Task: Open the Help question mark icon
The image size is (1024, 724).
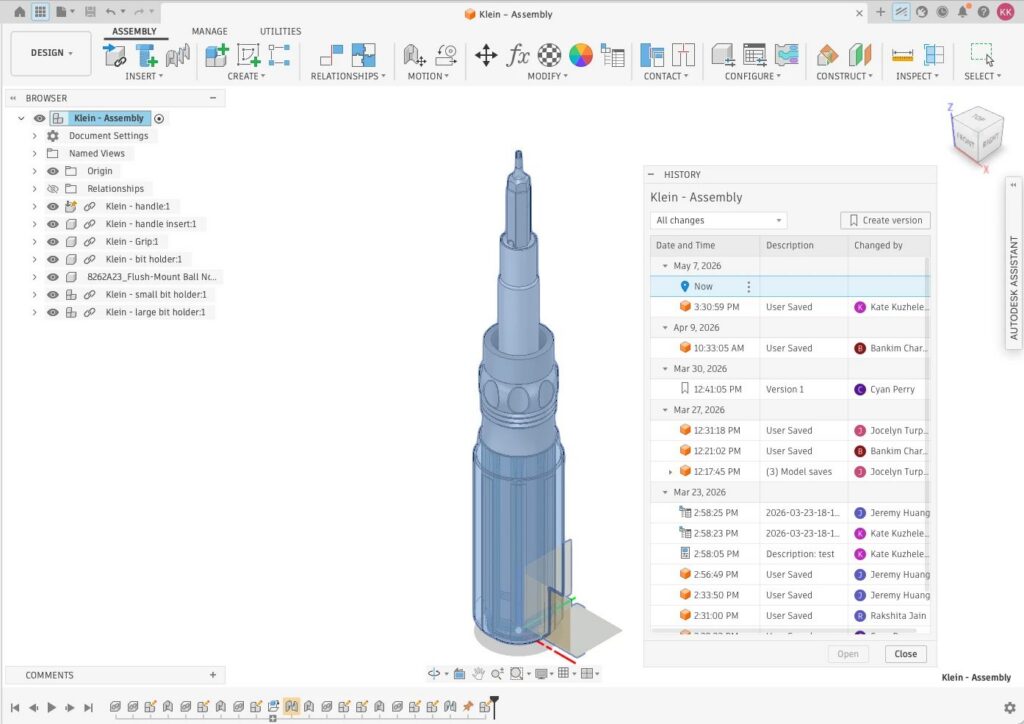Action: 984,12
